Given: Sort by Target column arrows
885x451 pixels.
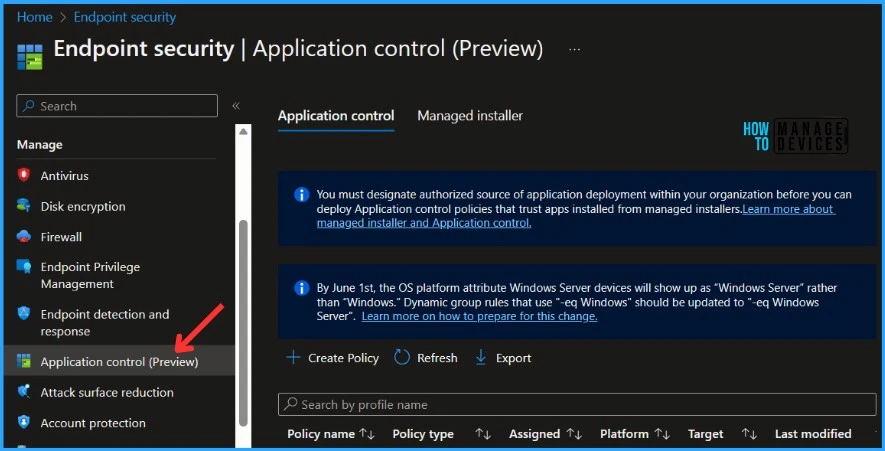Looking at the screenshot, I should coord(749,434).
